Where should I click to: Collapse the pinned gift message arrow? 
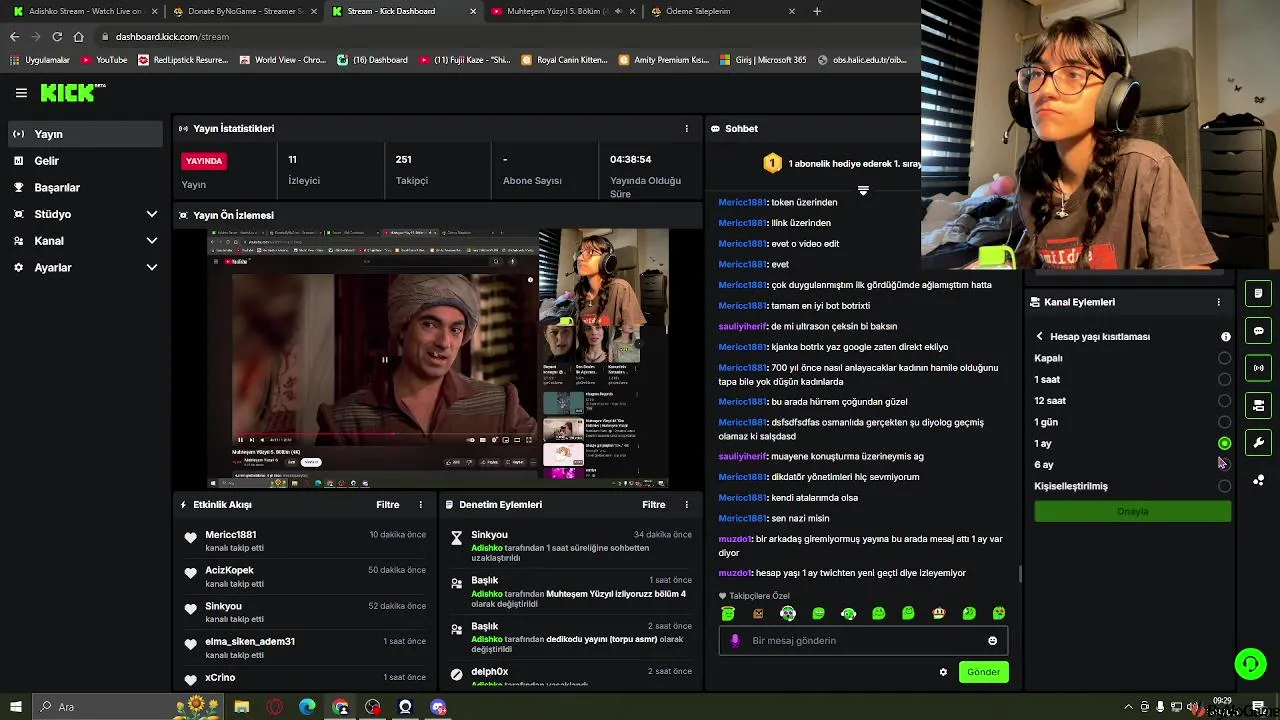(x=863, y=190)
